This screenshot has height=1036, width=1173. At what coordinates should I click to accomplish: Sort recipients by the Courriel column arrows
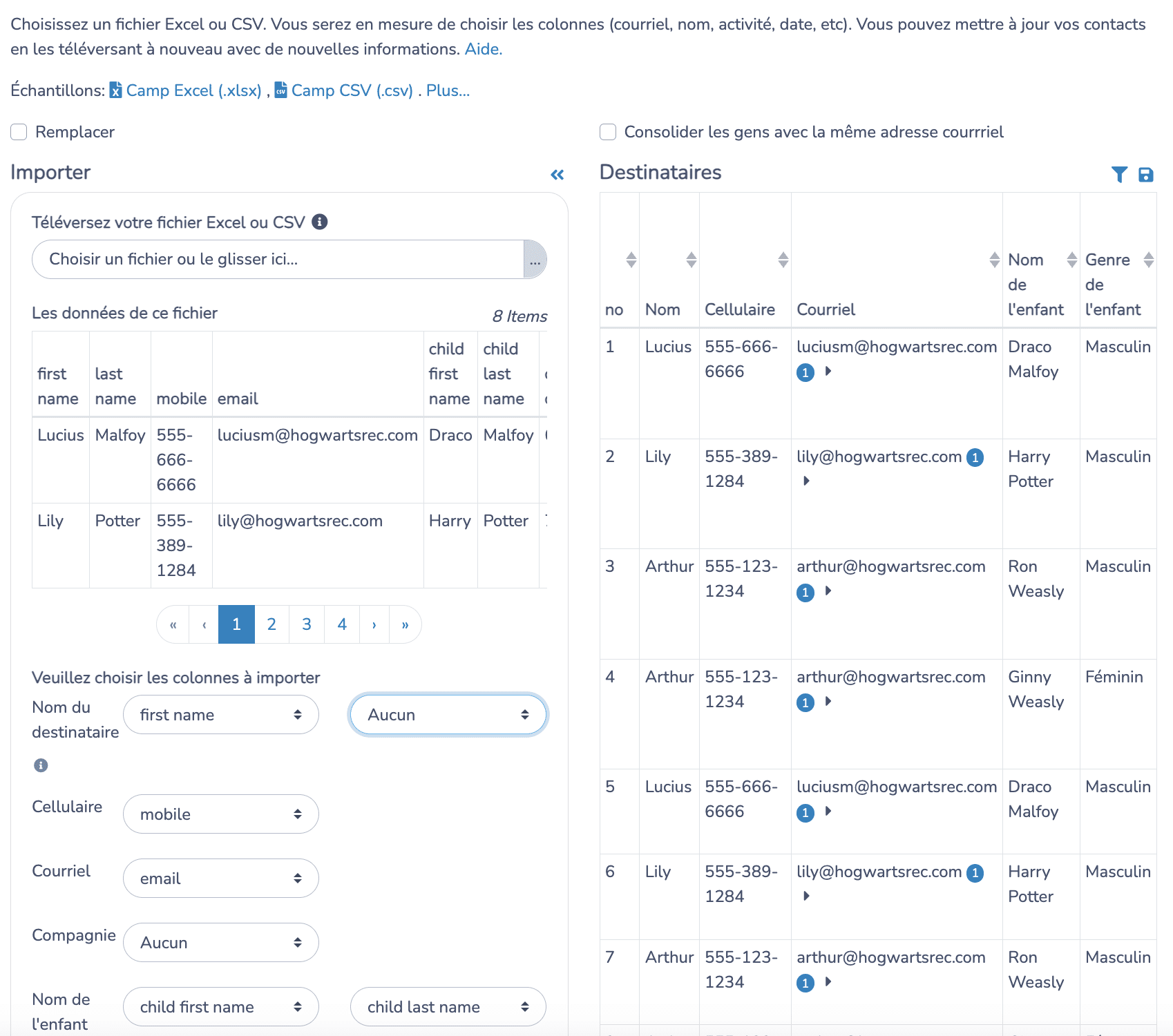tap(994, 260)
